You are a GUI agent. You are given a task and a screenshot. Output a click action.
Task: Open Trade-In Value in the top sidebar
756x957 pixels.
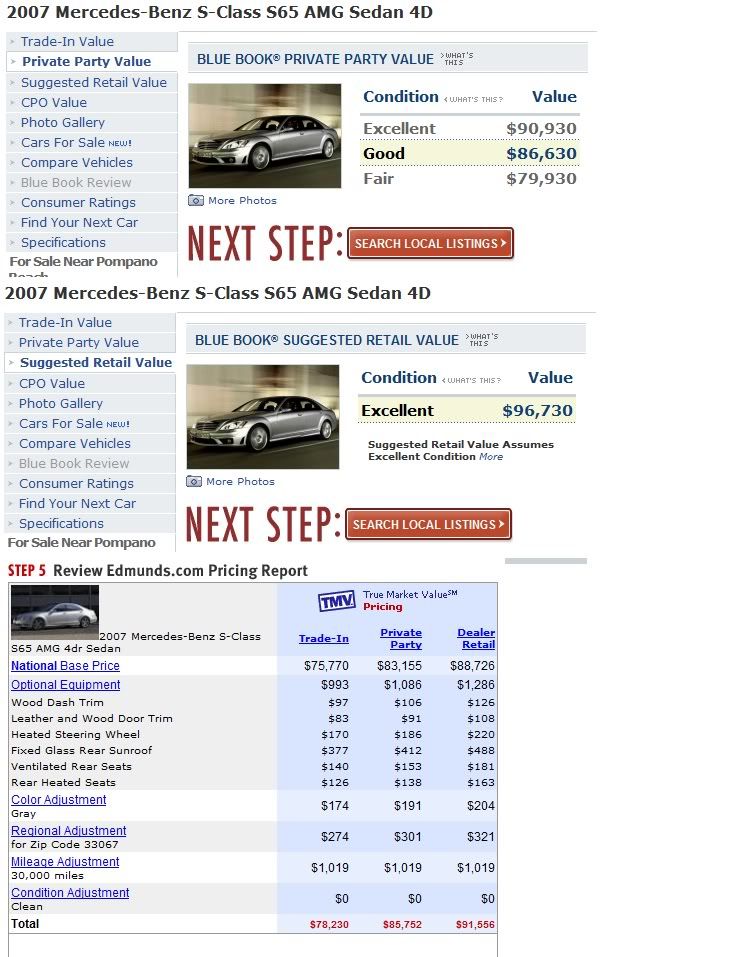(67, 42)
